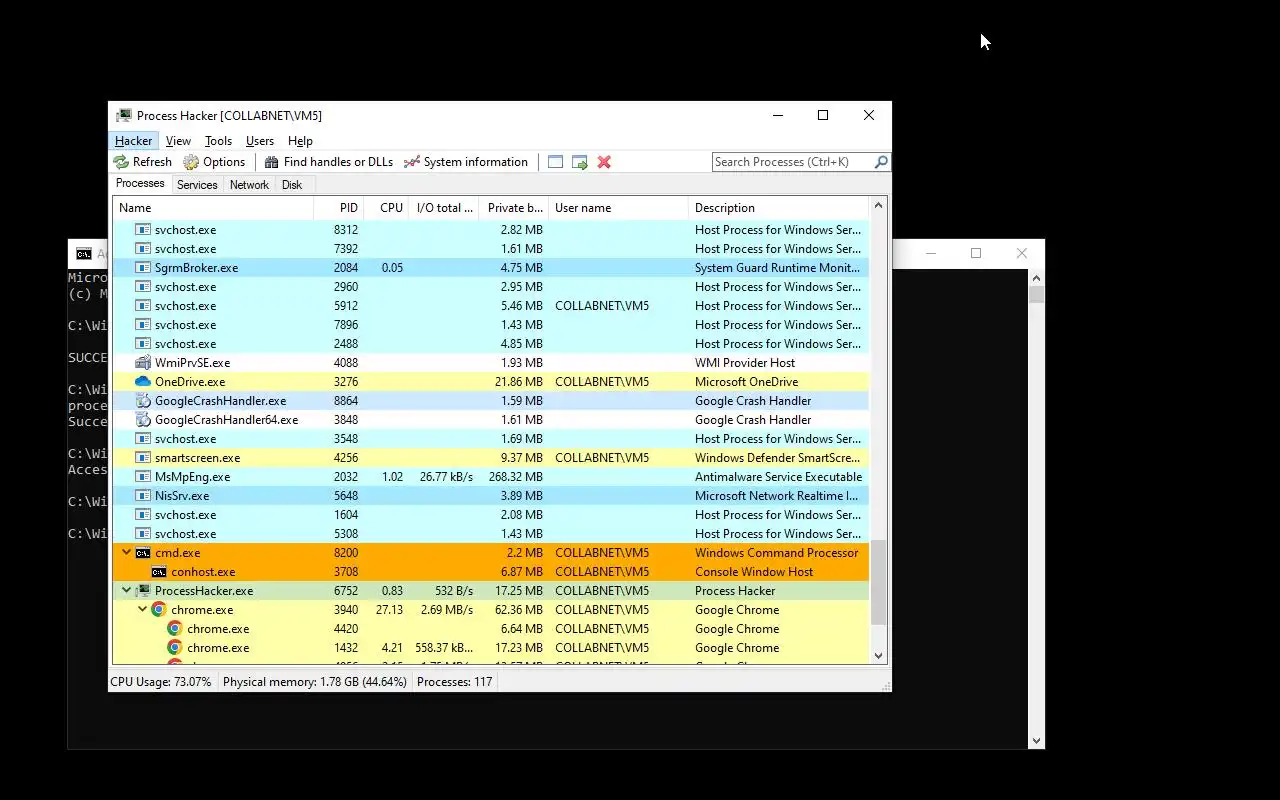Screen dimensions: 1280x800
Task: Select the WmiPrvSE.exe row
Action: tap(491, 363)
